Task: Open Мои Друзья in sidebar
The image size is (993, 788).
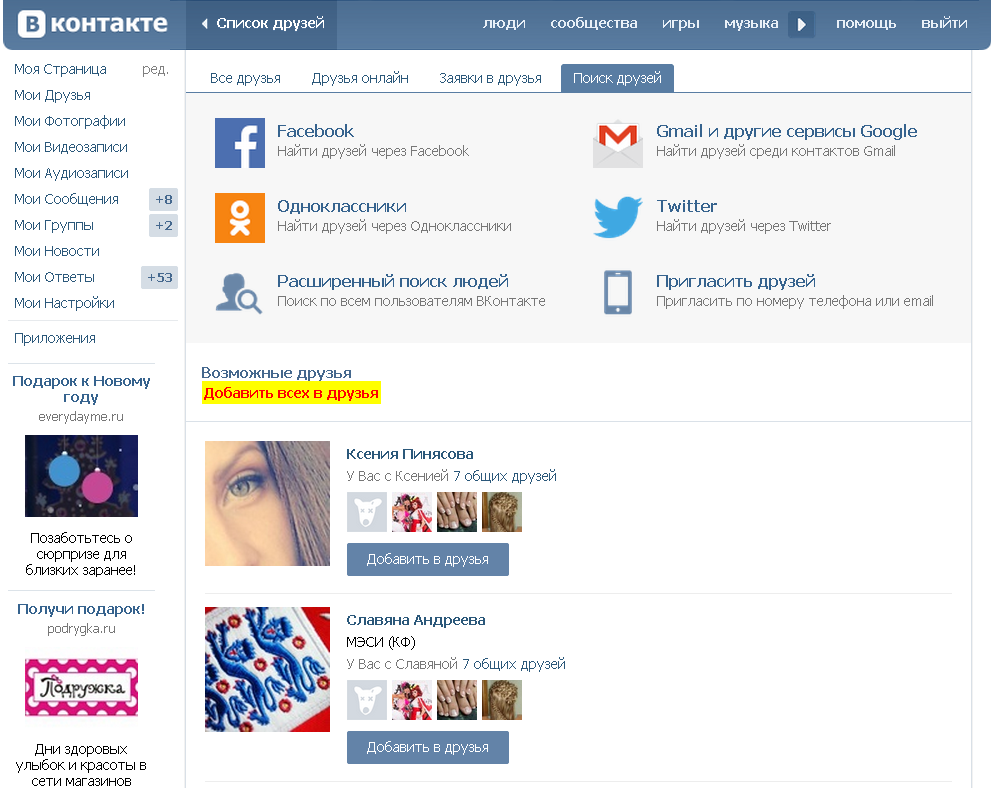Action: tap(53, 95)
